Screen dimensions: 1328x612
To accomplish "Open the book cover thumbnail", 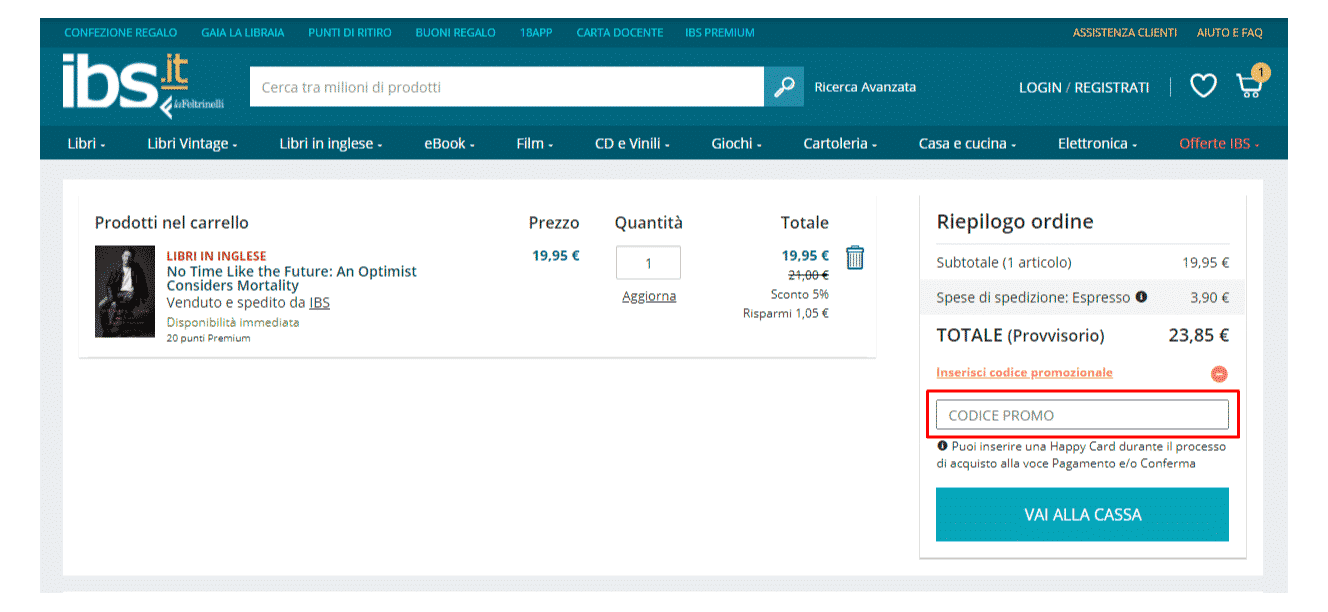I will [125, 291].
